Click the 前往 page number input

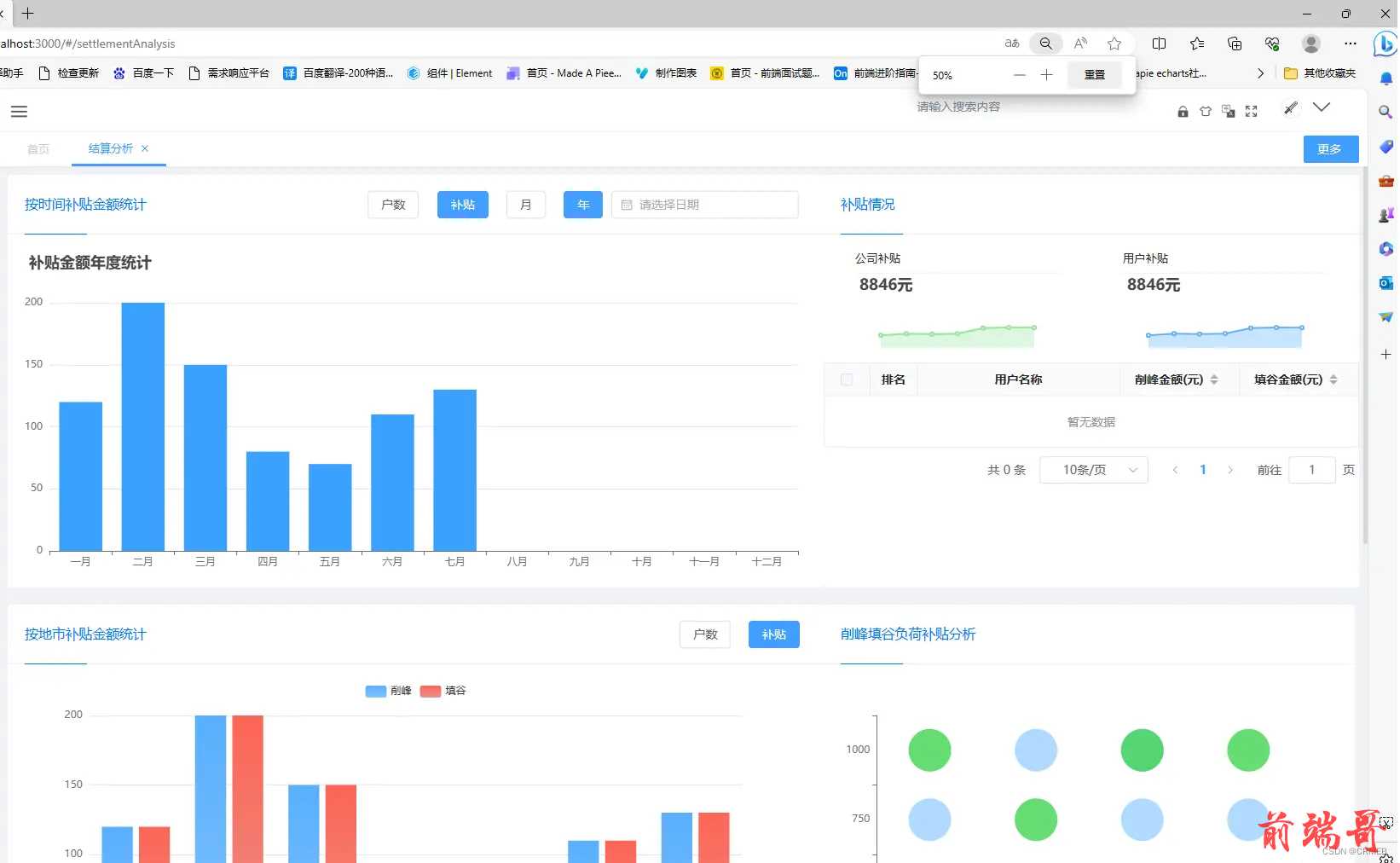[1311, 470]
